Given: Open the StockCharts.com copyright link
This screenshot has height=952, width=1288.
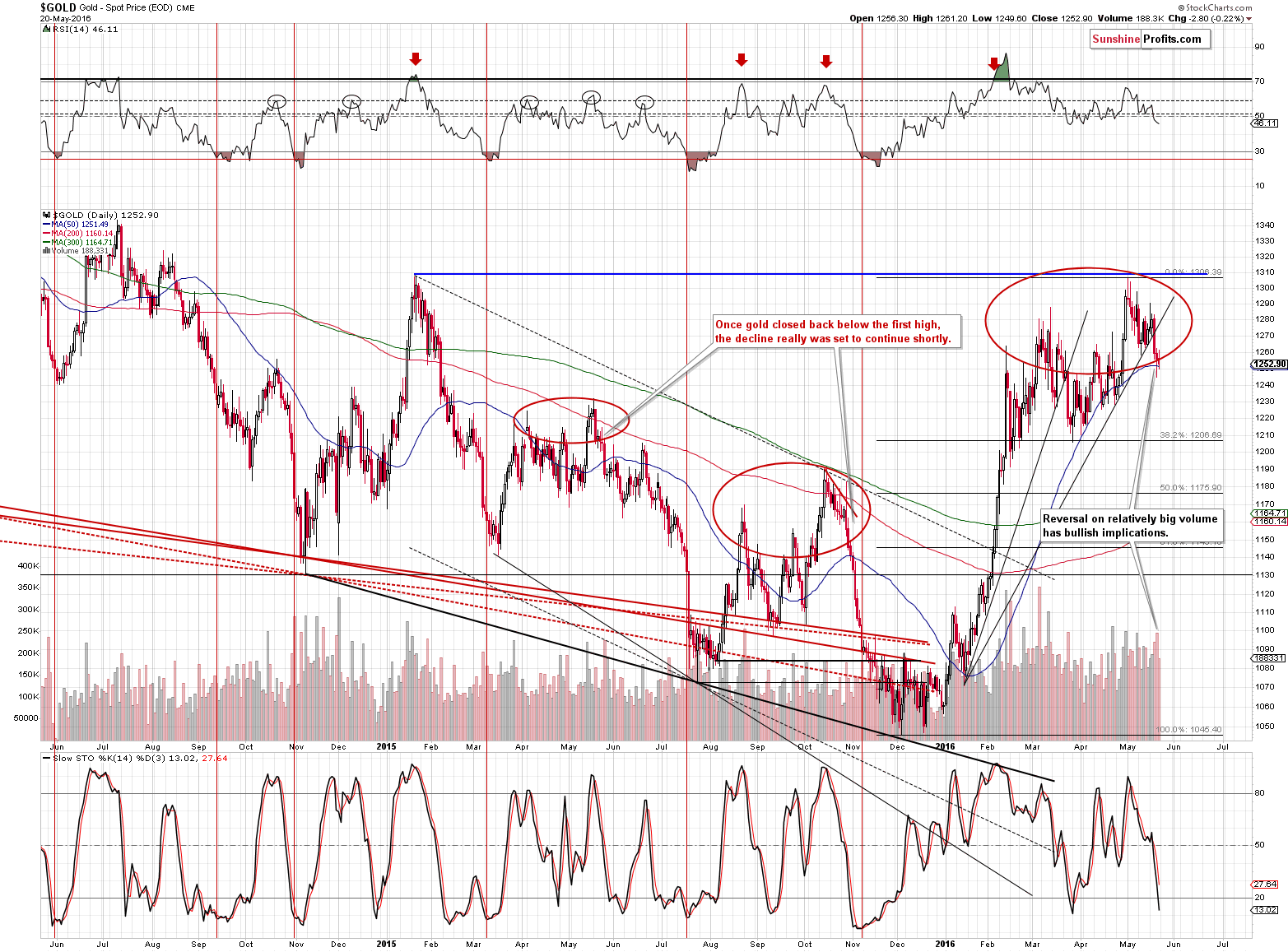Looking at the screenshot, I should coord(1215,7).
